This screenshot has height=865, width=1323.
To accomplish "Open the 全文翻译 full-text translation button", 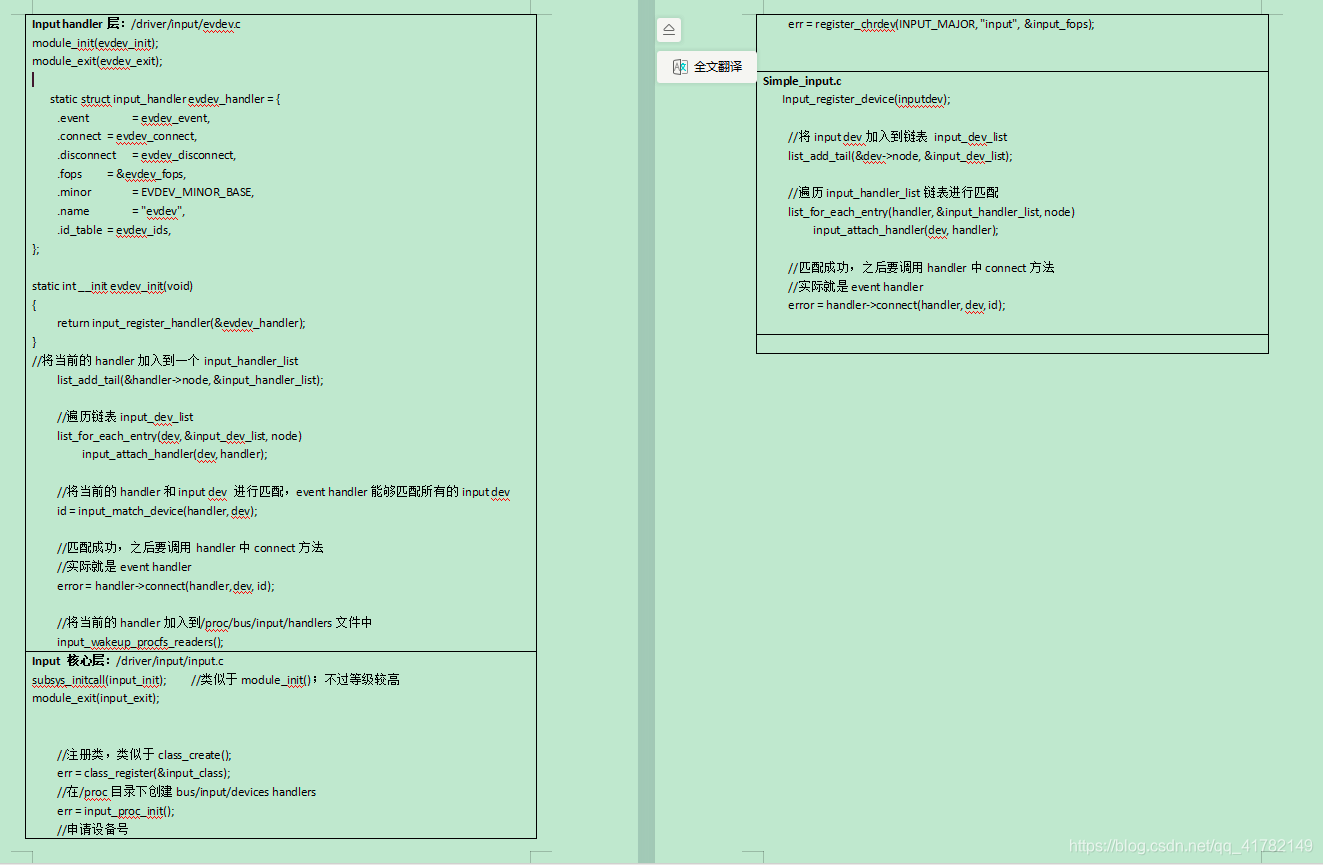I will tap(707, 67).
